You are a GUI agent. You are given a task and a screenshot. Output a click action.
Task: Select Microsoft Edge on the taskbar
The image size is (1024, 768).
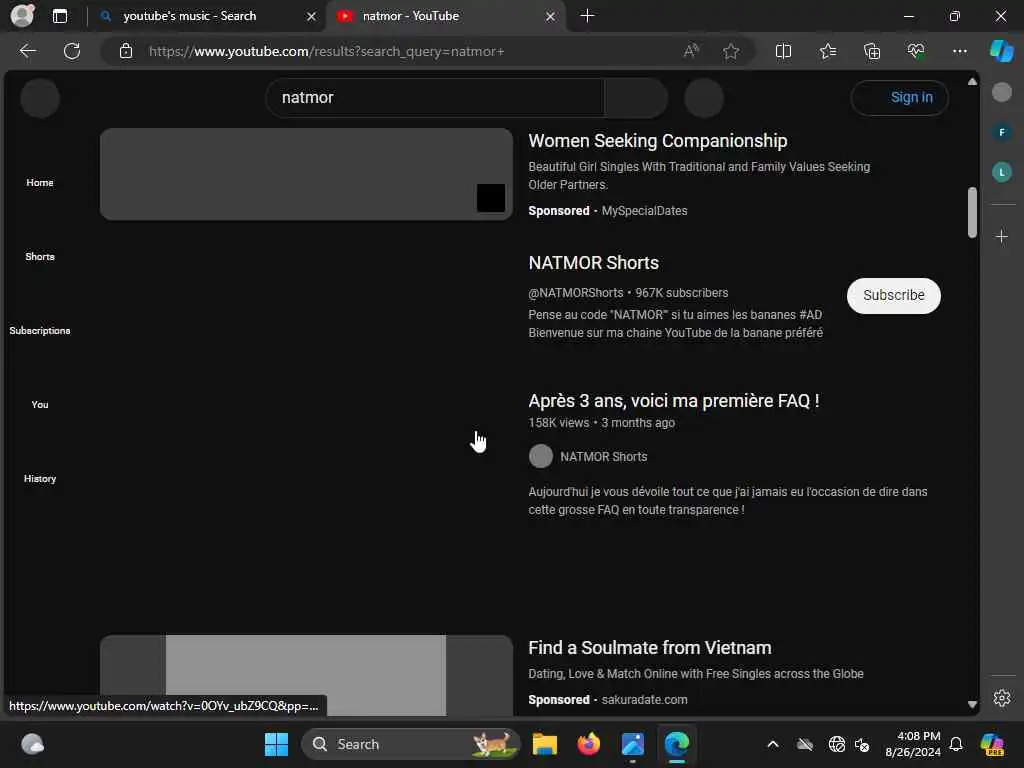[x=677, y=744]
